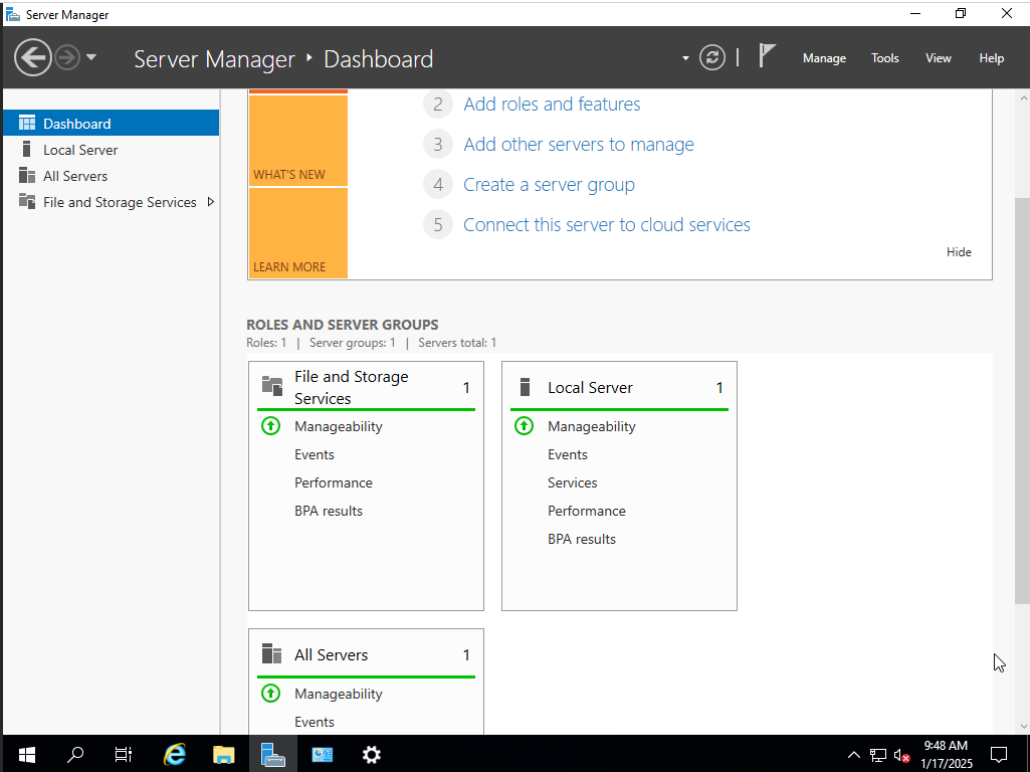Click the Local Server sidebar icon

[x=26, y=149]
